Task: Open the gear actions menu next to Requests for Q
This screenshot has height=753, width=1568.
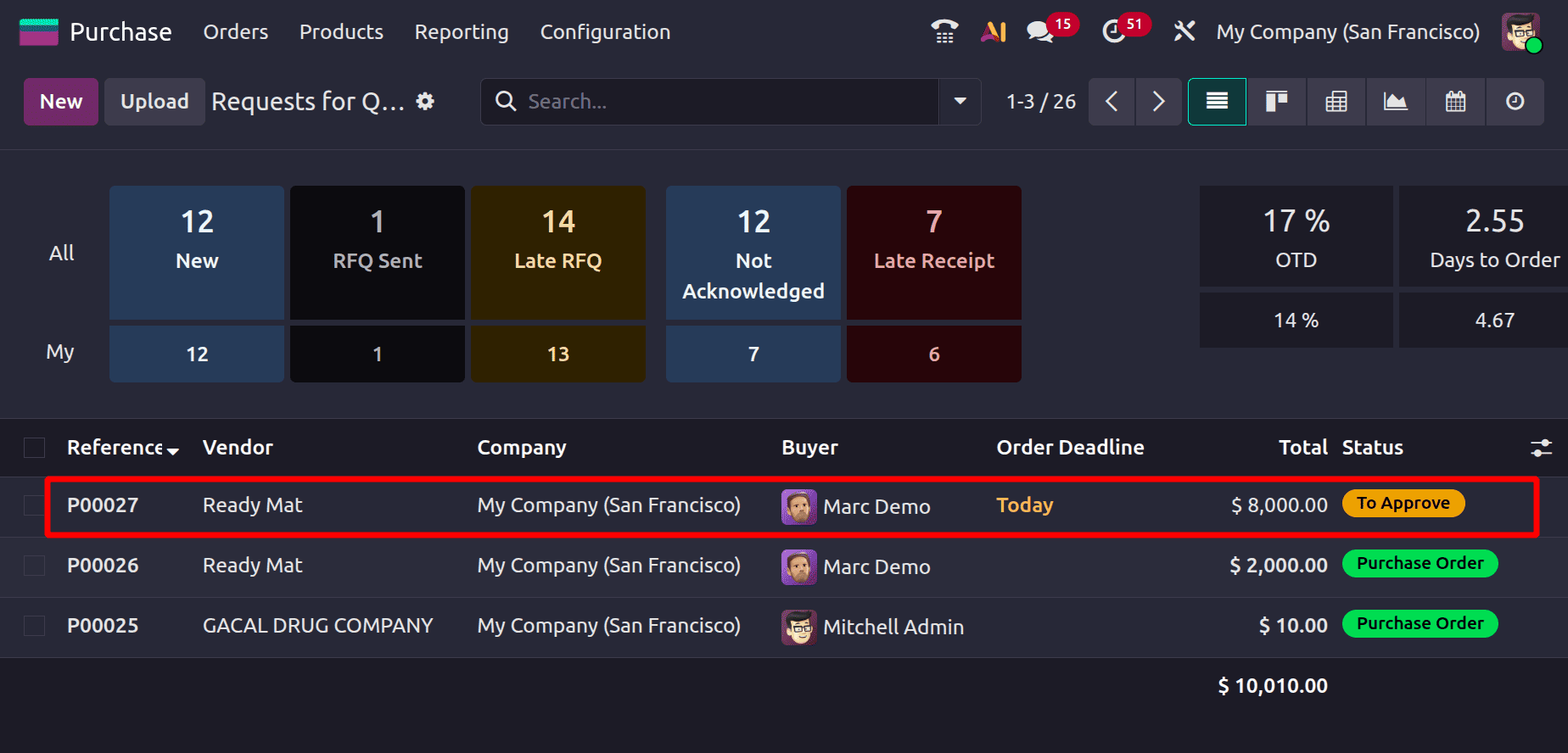Action: click(x=425, y=102)
